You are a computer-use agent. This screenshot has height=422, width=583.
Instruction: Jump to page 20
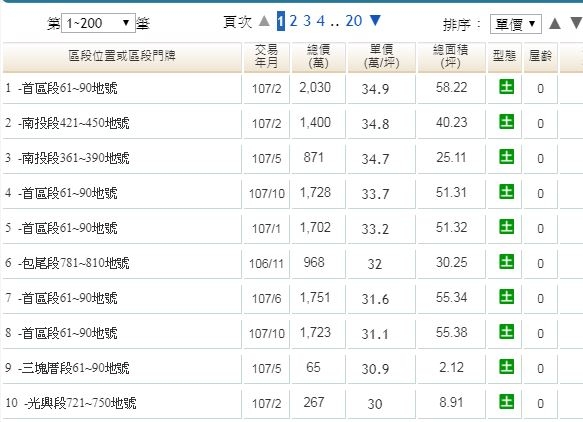pos(354,21)
